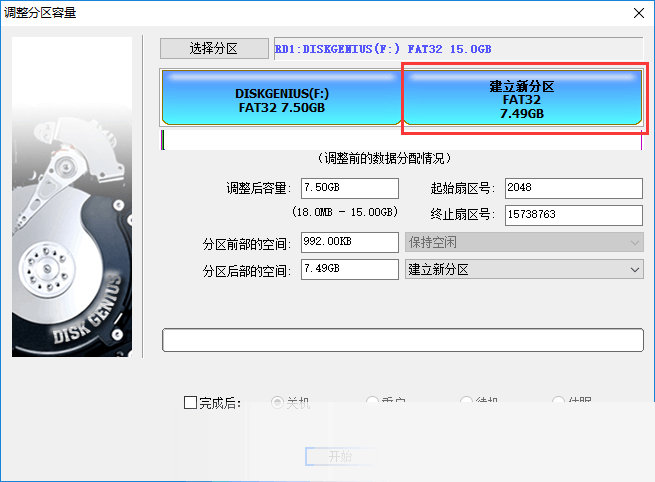Screen dimensions: 655x482
Task: Click the 选择分区 button
Action: (214, 48)
